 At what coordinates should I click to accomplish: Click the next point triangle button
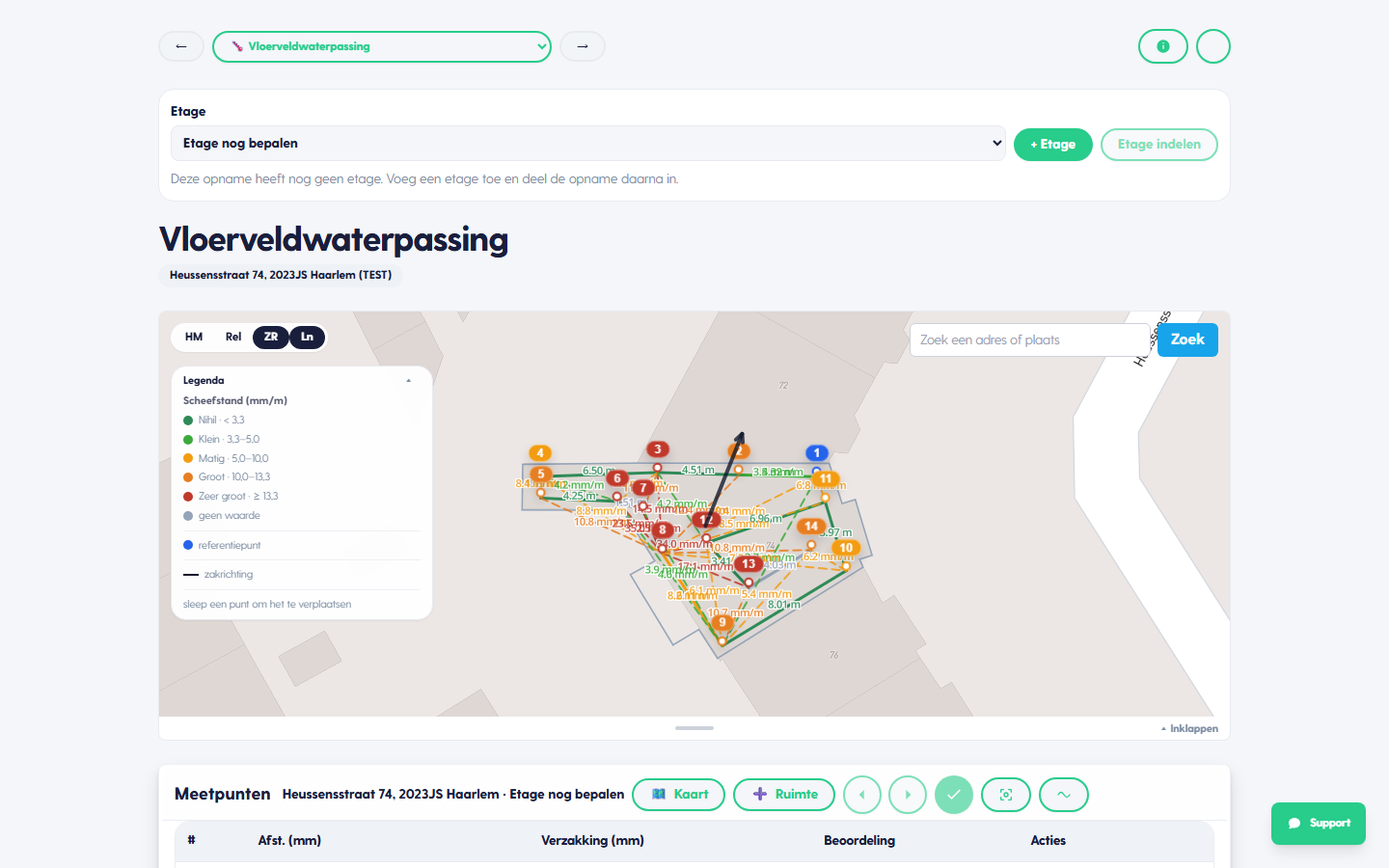908,795
